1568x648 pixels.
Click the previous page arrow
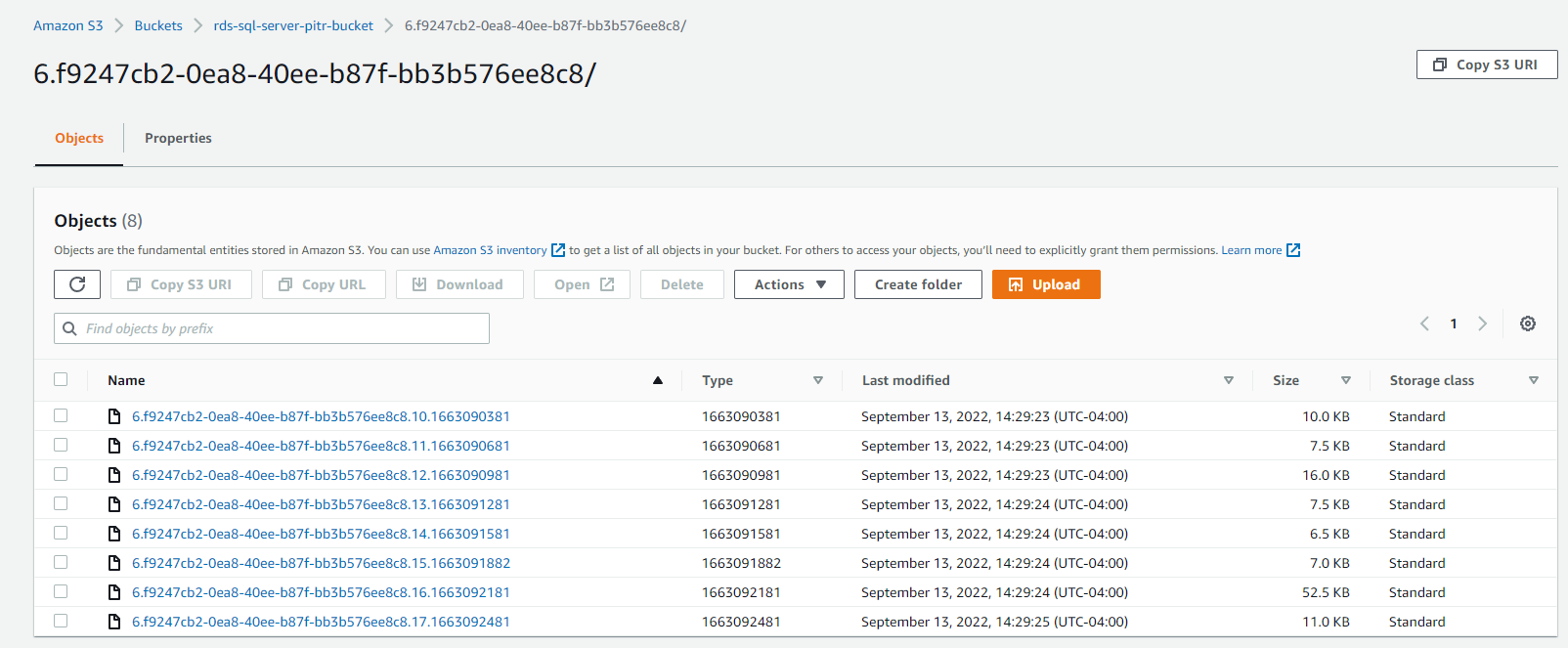pyautogui.click(x=1424, y=324)
